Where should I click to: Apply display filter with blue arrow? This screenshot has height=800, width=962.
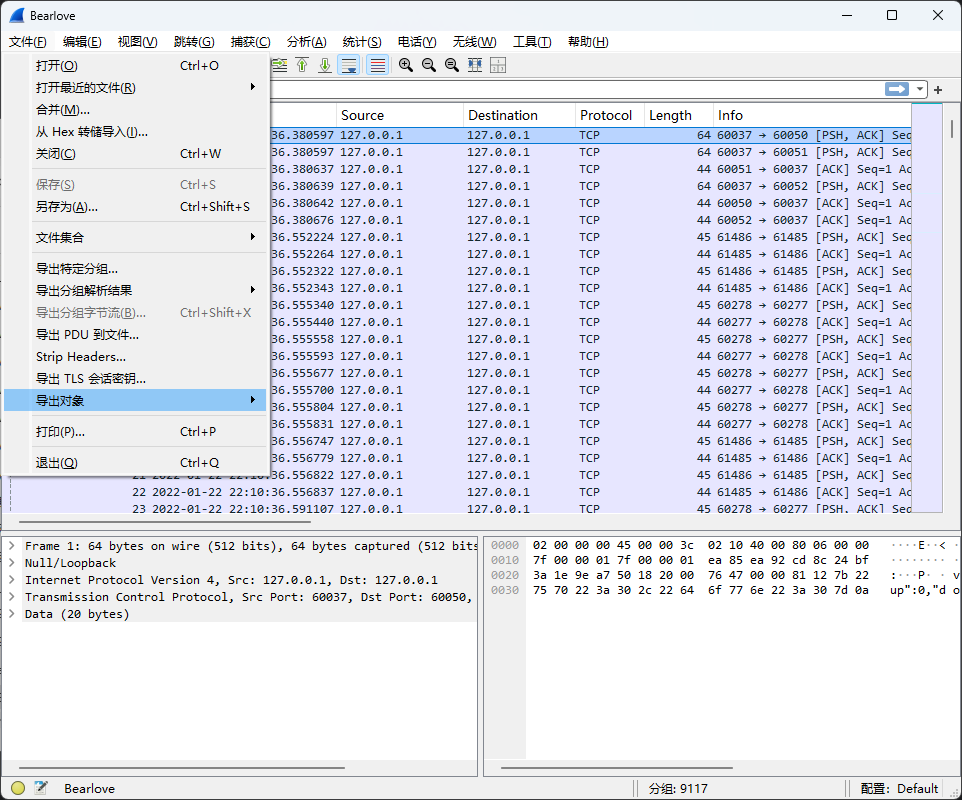point(897,90)
